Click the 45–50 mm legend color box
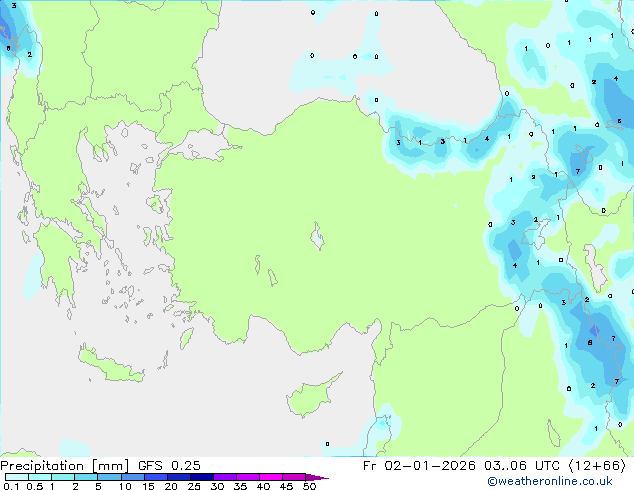Viewport: 634px width, 490px height. [294, 477]
